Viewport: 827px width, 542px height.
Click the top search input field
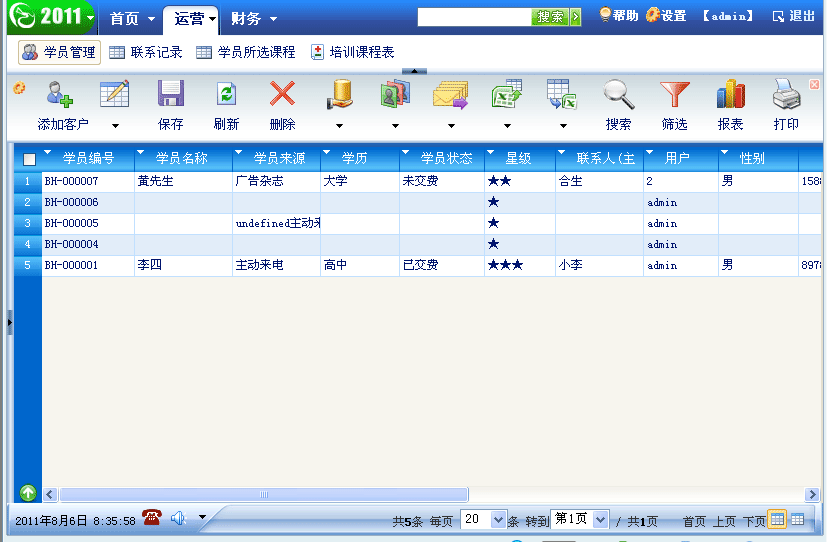tap(474, 17)
